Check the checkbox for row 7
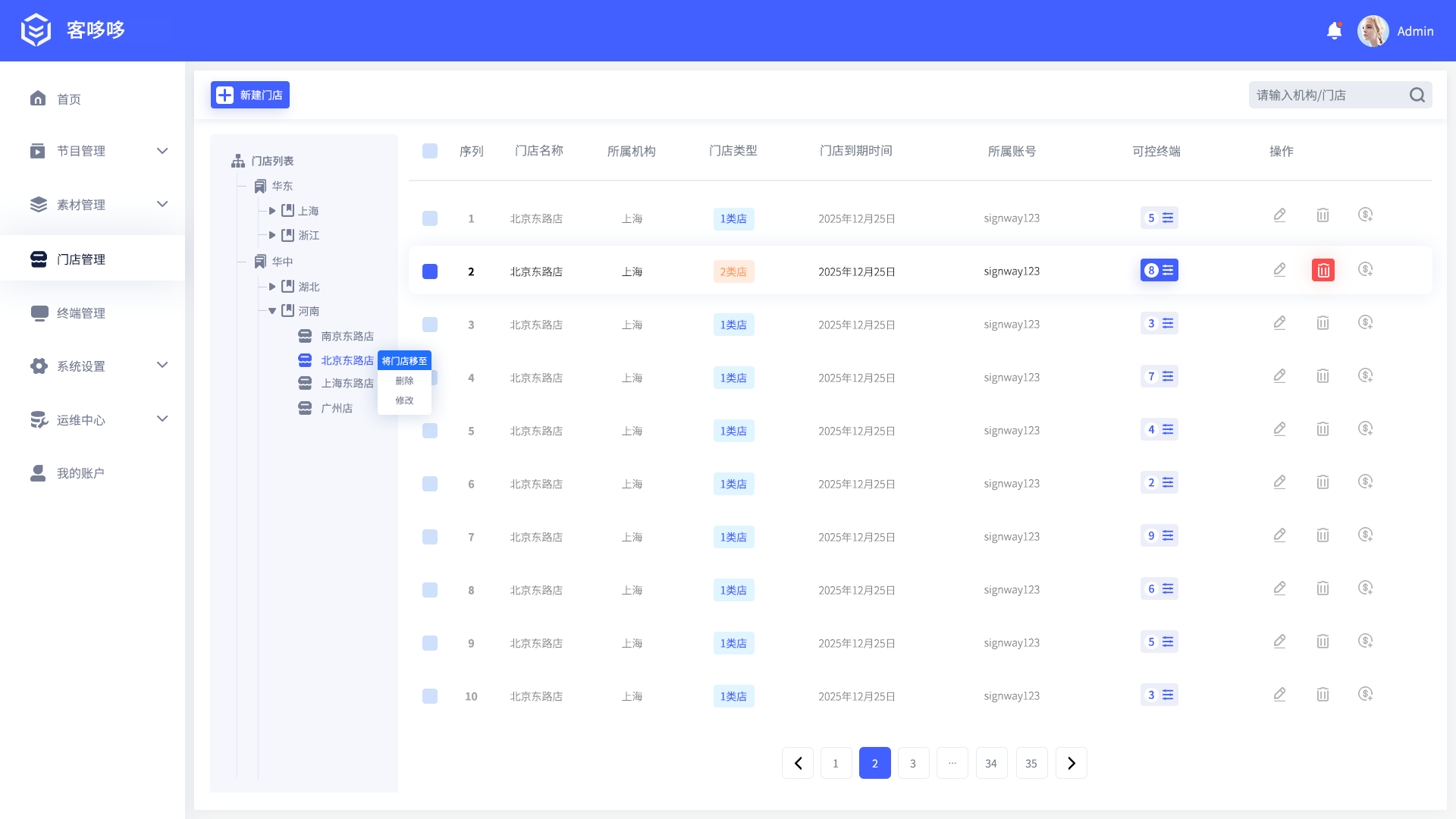 pos(430,537)
